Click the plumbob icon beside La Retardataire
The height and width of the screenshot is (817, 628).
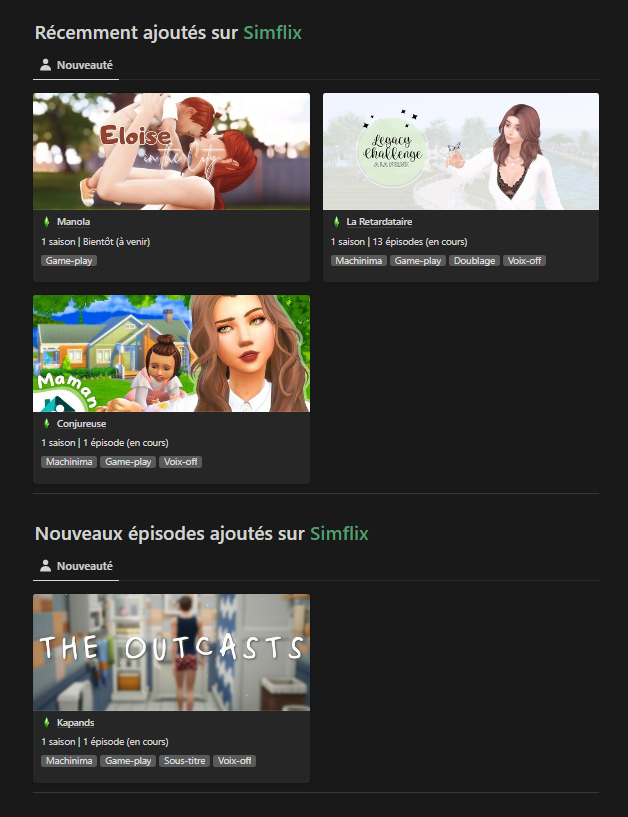click(x=336, y=222)
